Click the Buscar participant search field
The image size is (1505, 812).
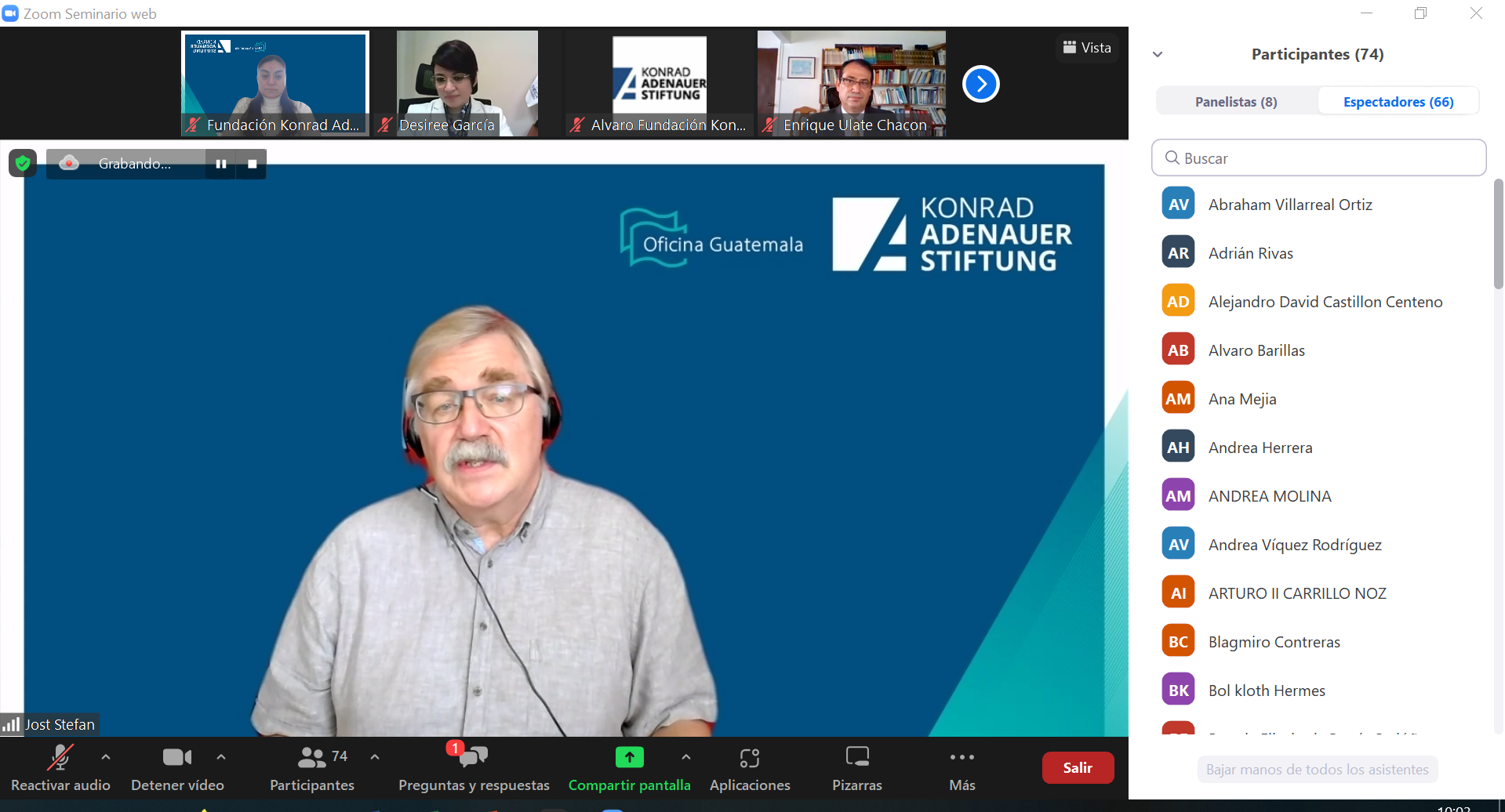(x=1318, y=158)
